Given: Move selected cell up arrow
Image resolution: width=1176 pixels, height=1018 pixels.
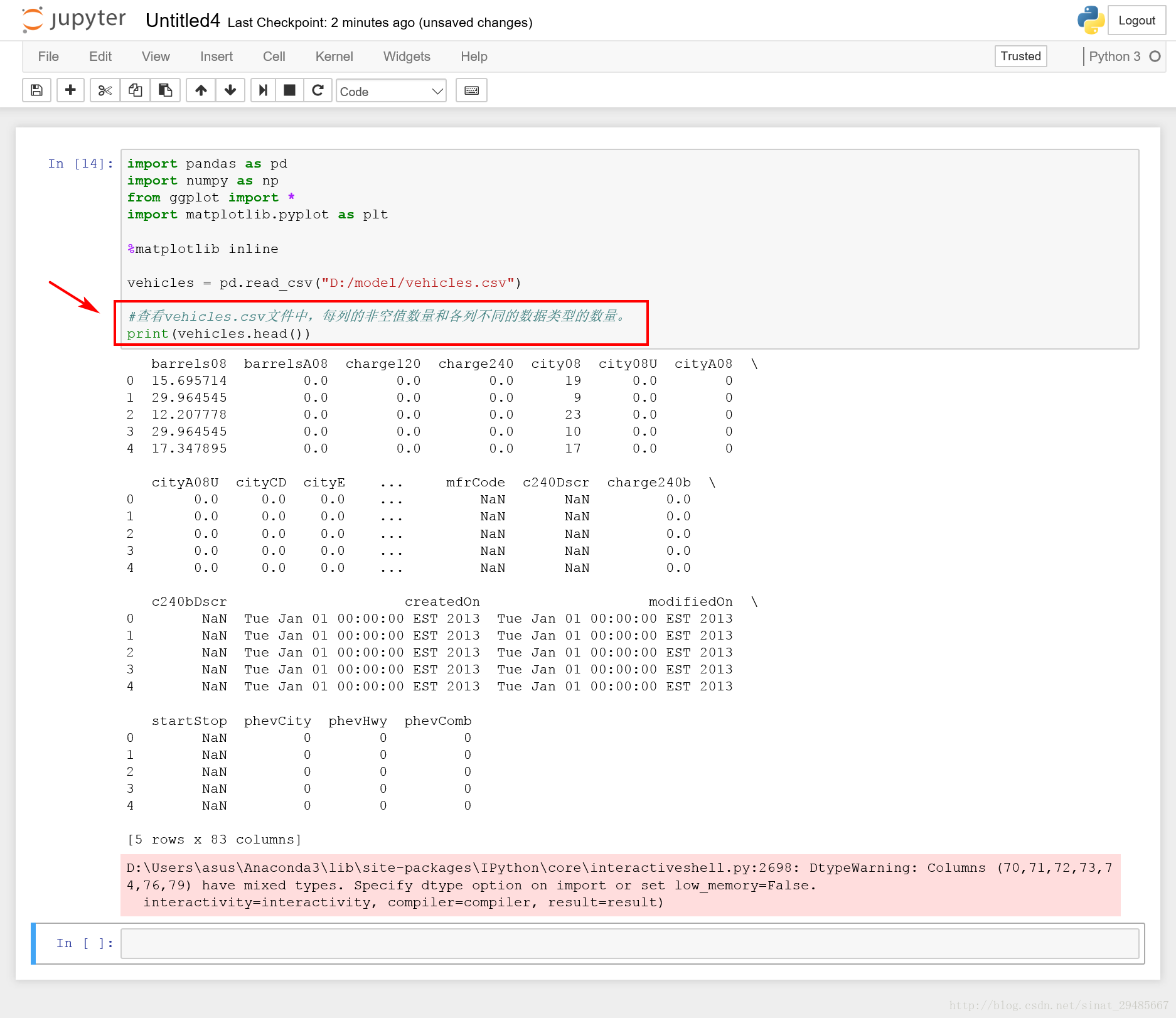Looking at the screenshot, I should click(x=201, y=90).
